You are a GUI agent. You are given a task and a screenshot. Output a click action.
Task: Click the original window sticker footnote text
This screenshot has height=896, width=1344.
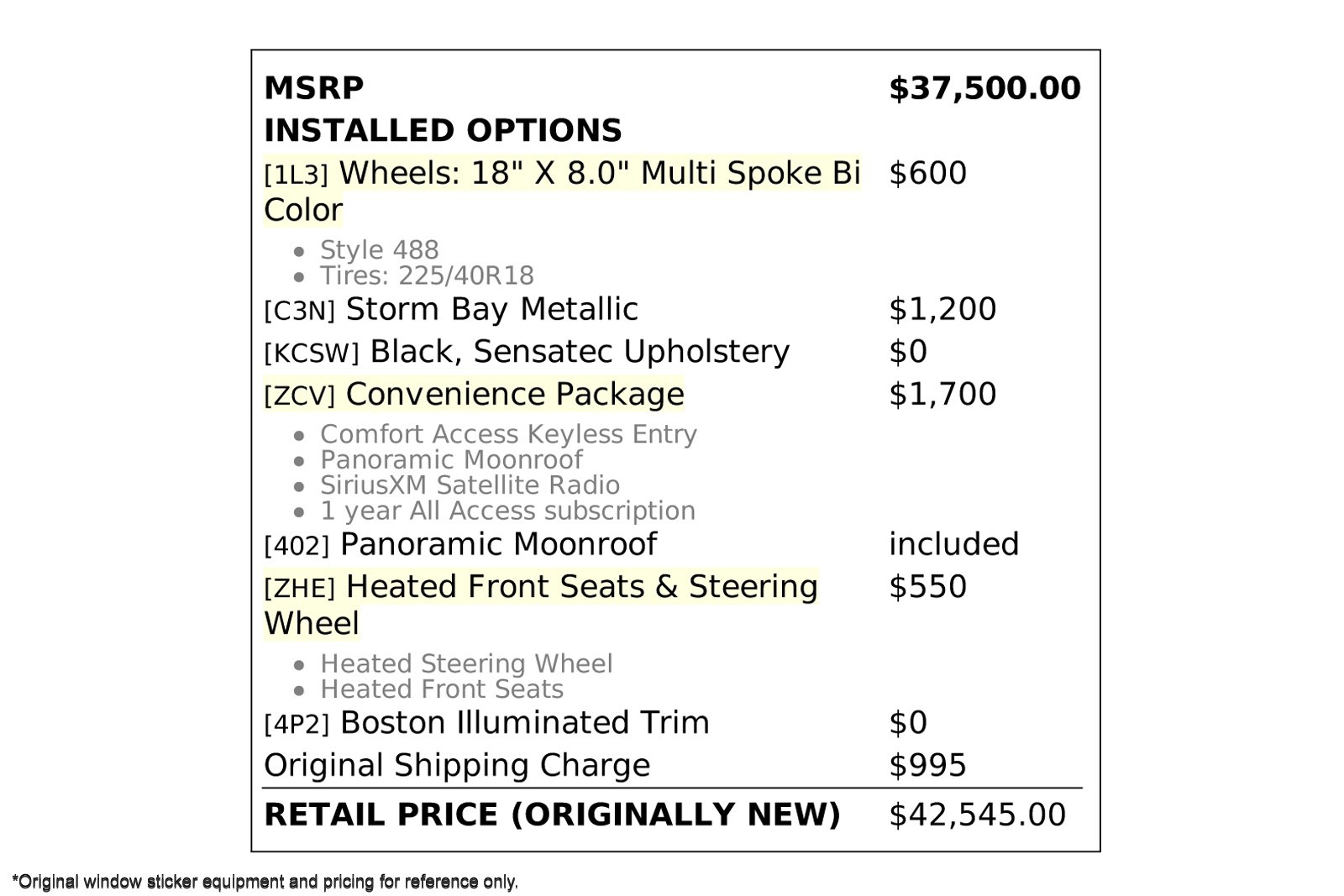[x=265, y=882]
